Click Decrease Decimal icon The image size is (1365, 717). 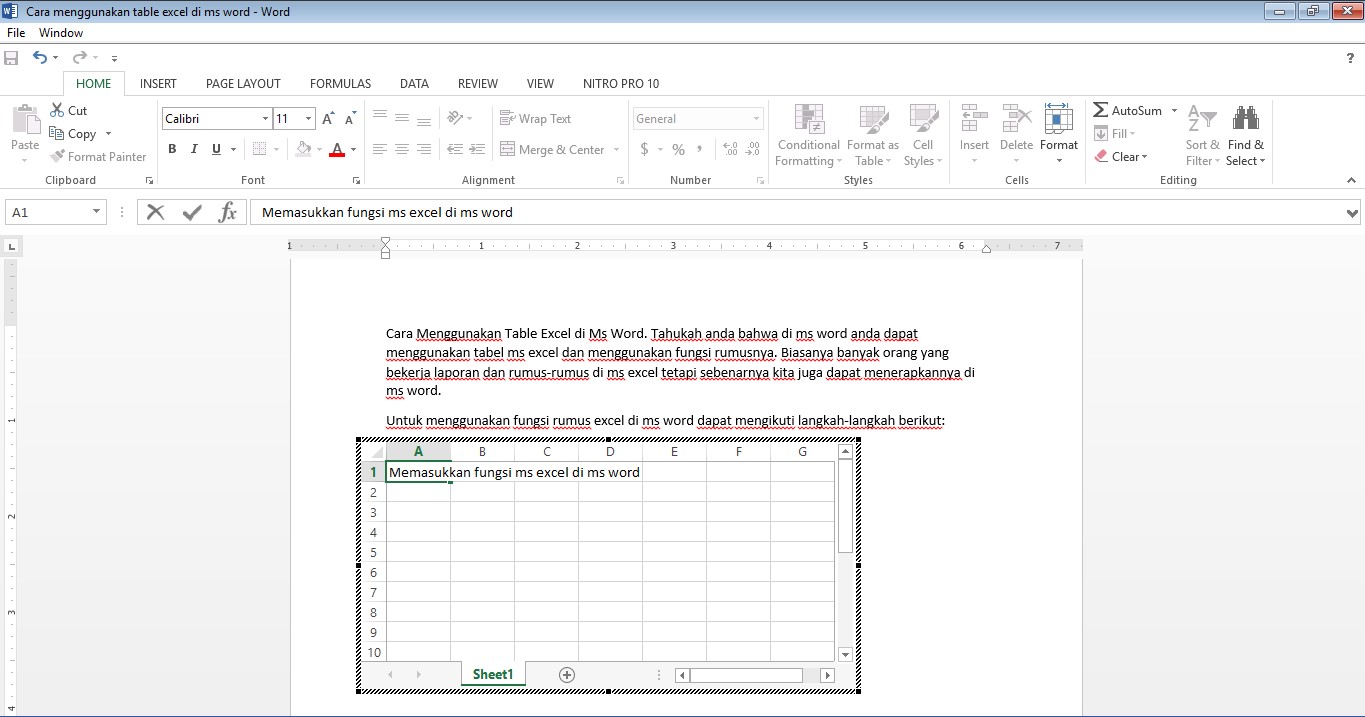(x=753, y=149)
